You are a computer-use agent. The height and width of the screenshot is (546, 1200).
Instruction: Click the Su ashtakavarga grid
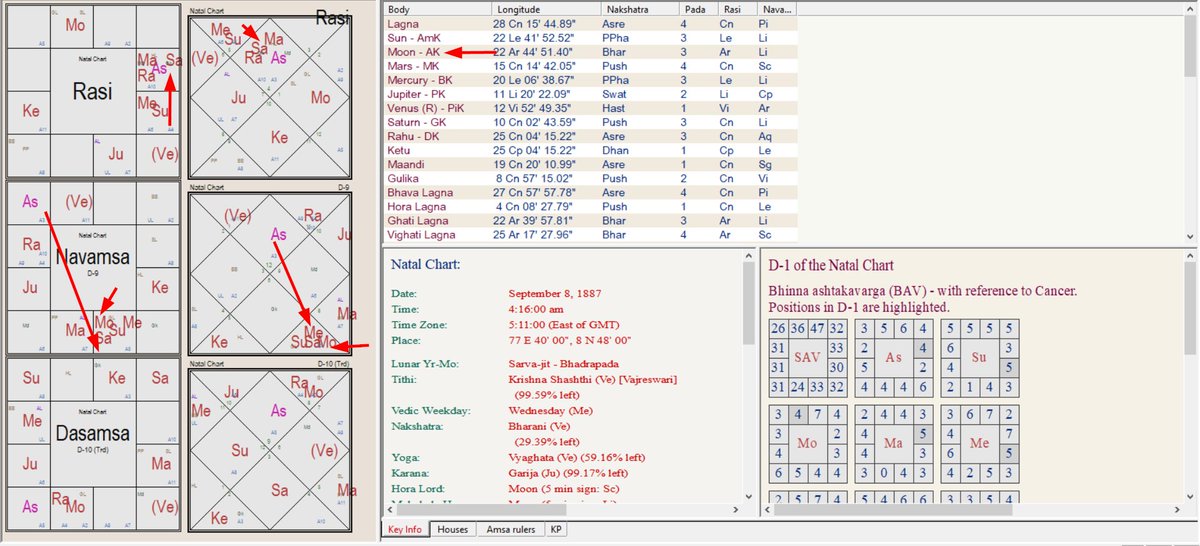coord(982,356)
